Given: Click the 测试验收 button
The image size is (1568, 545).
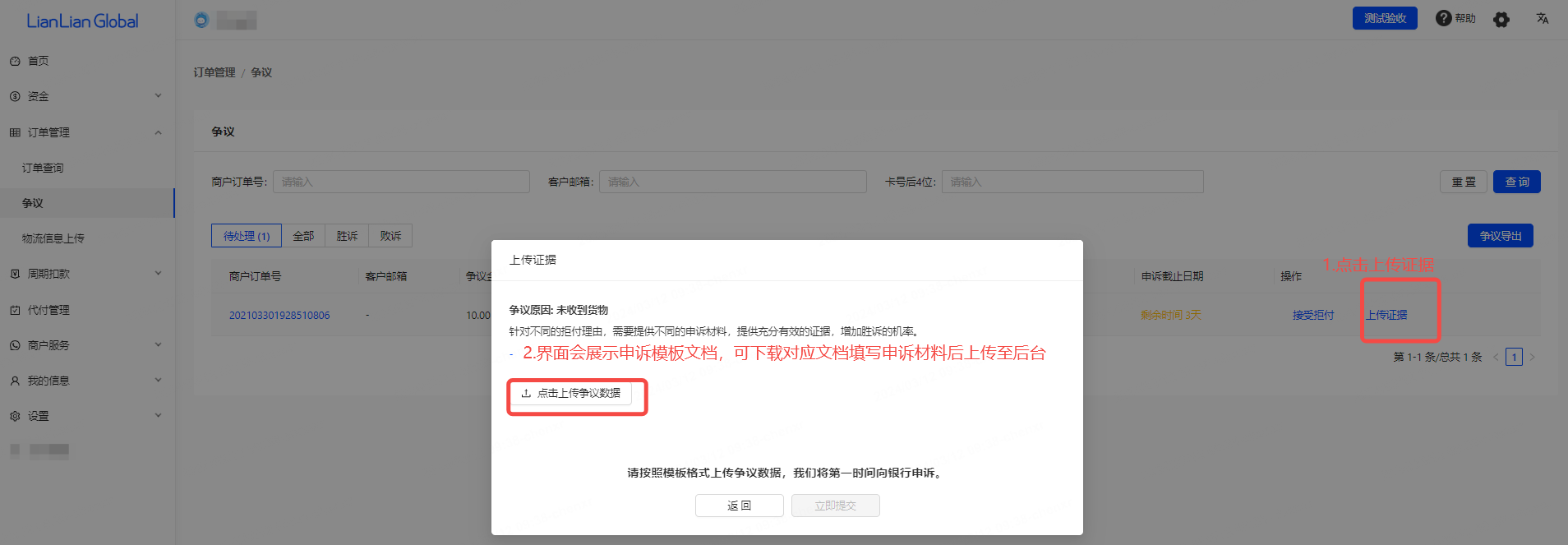Looking at the screenshot, I should coord(1385,18).
